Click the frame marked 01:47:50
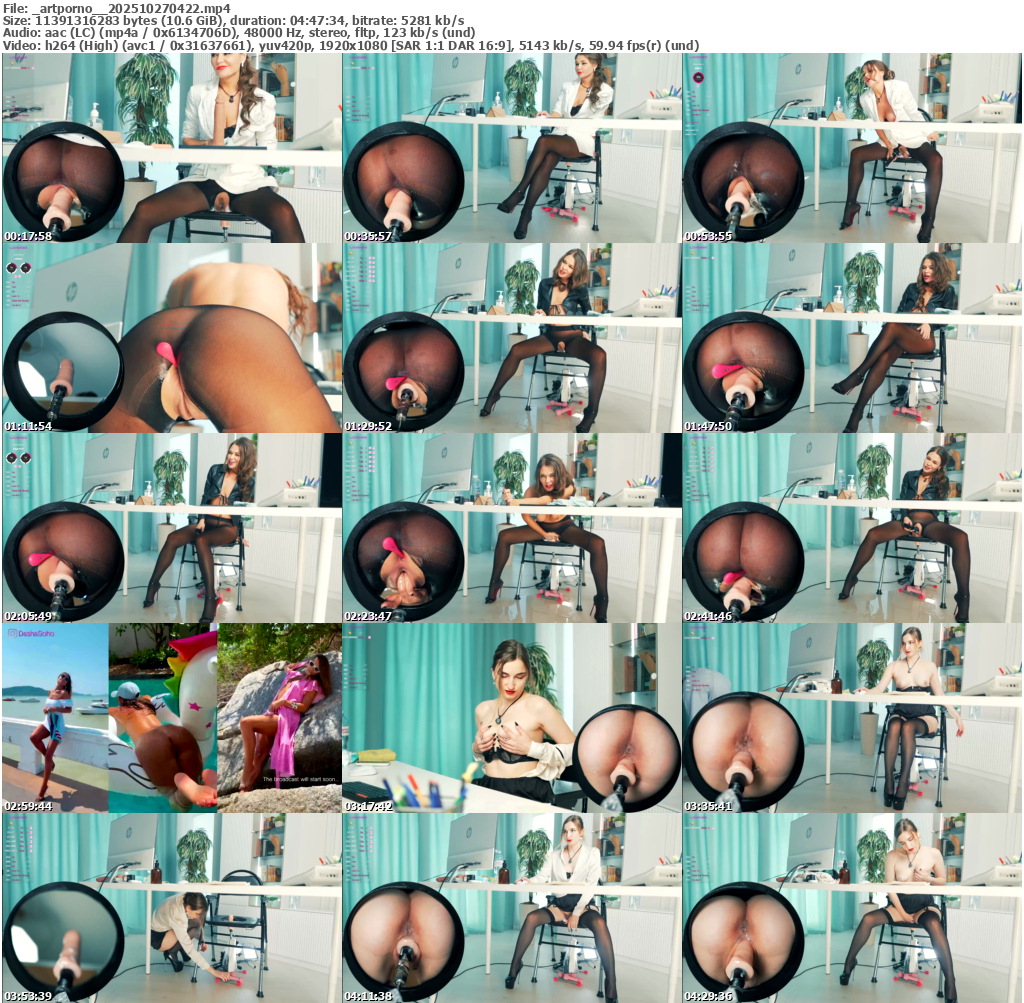Image resolution: width=1024 pixels, height=1003 pixels. pos(852,338)
